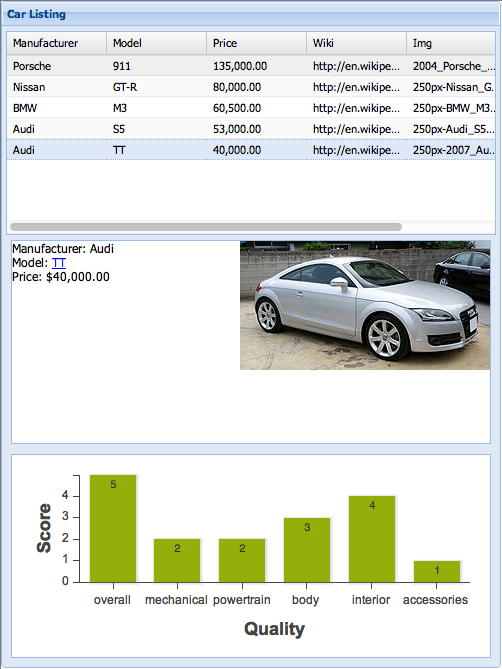Click the 40,000.00 price cell in the grid

[256, 150]
